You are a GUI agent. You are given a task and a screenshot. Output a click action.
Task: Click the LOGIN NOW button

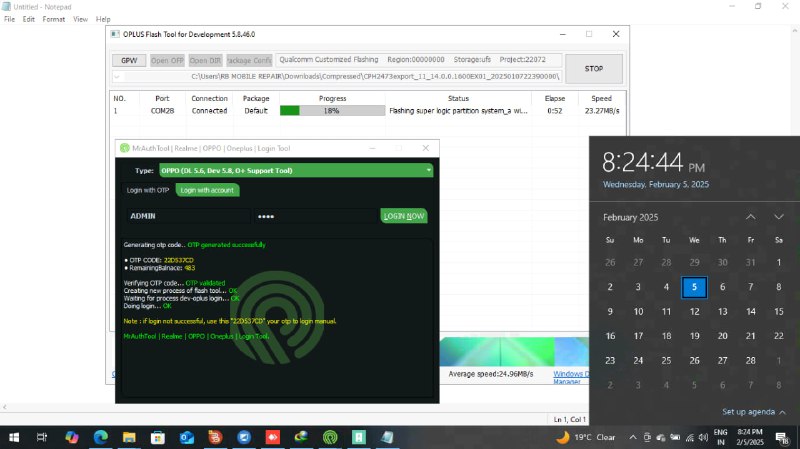(x=404, y=216)
